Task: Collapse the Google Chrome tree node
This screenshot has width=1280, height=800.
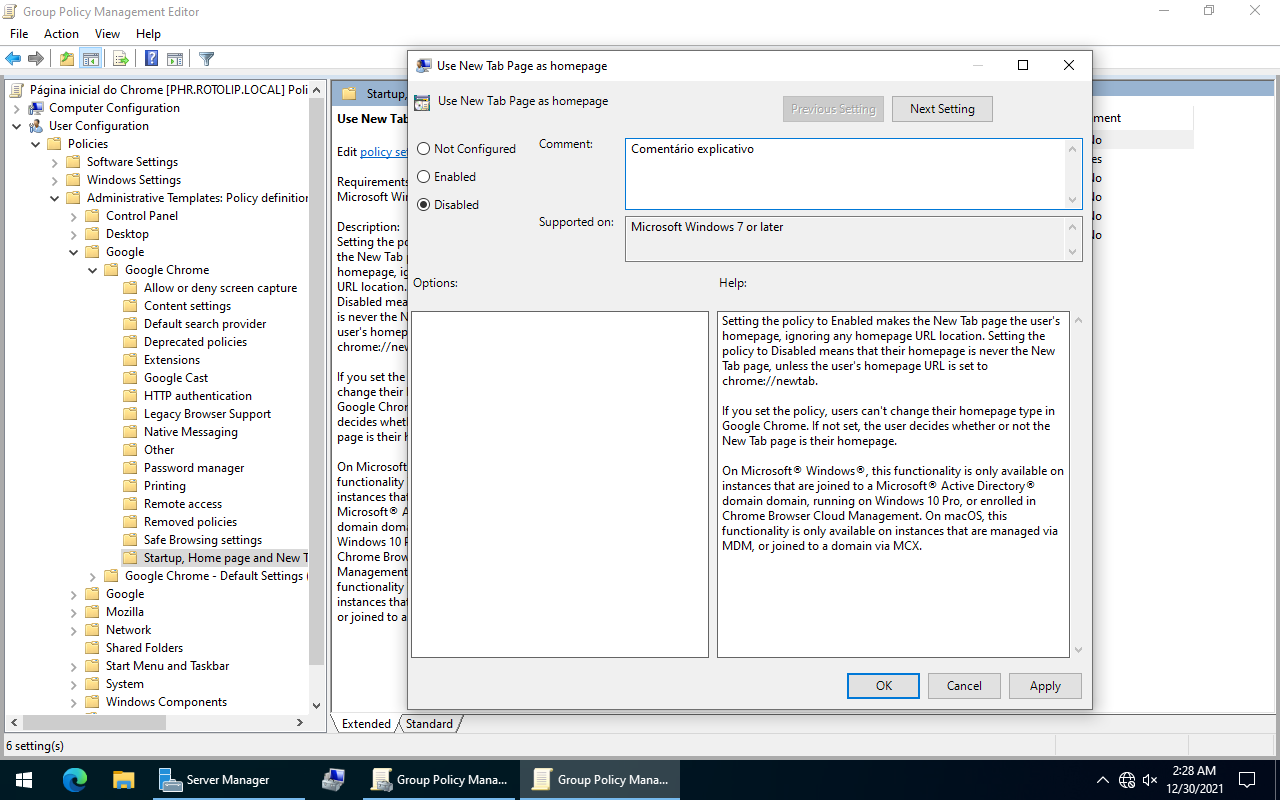Action: tap(93, 270)
